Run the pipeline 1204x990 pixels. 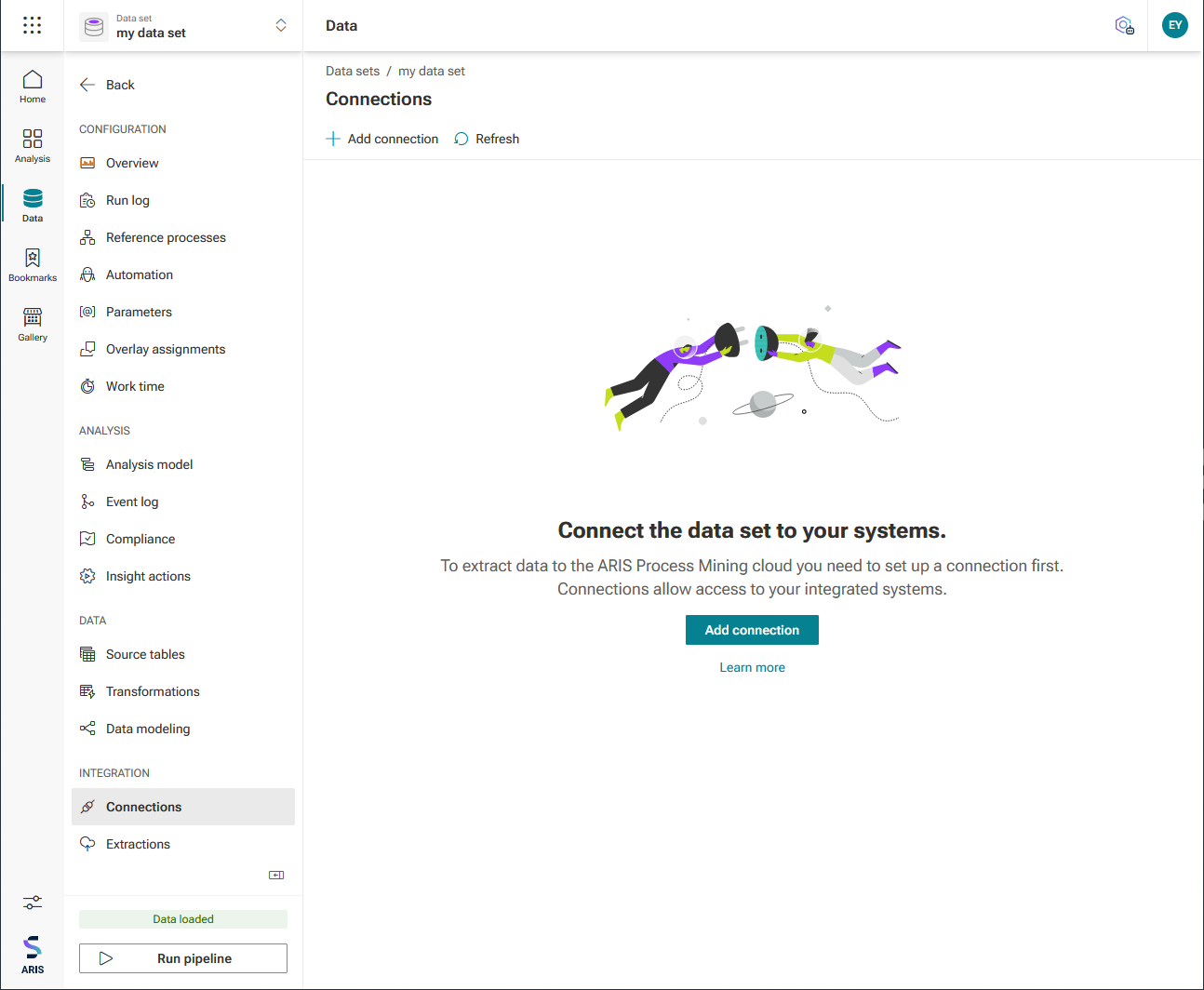tap(183, 958)
